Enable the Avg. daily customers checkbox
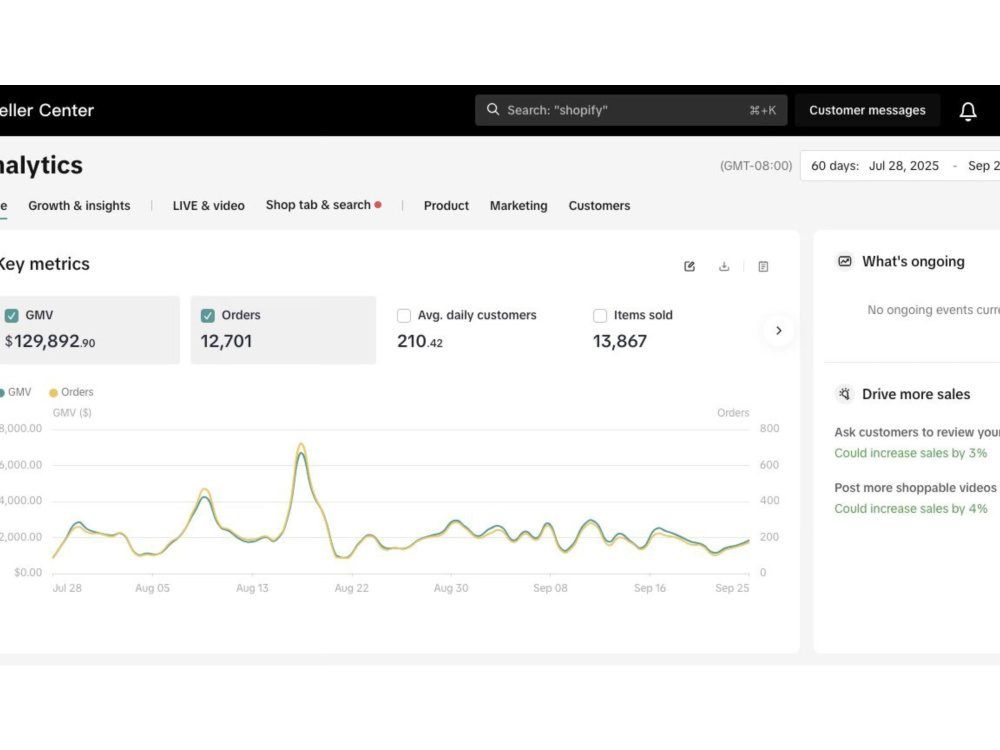1000x750 pixels. click(404, 316)
